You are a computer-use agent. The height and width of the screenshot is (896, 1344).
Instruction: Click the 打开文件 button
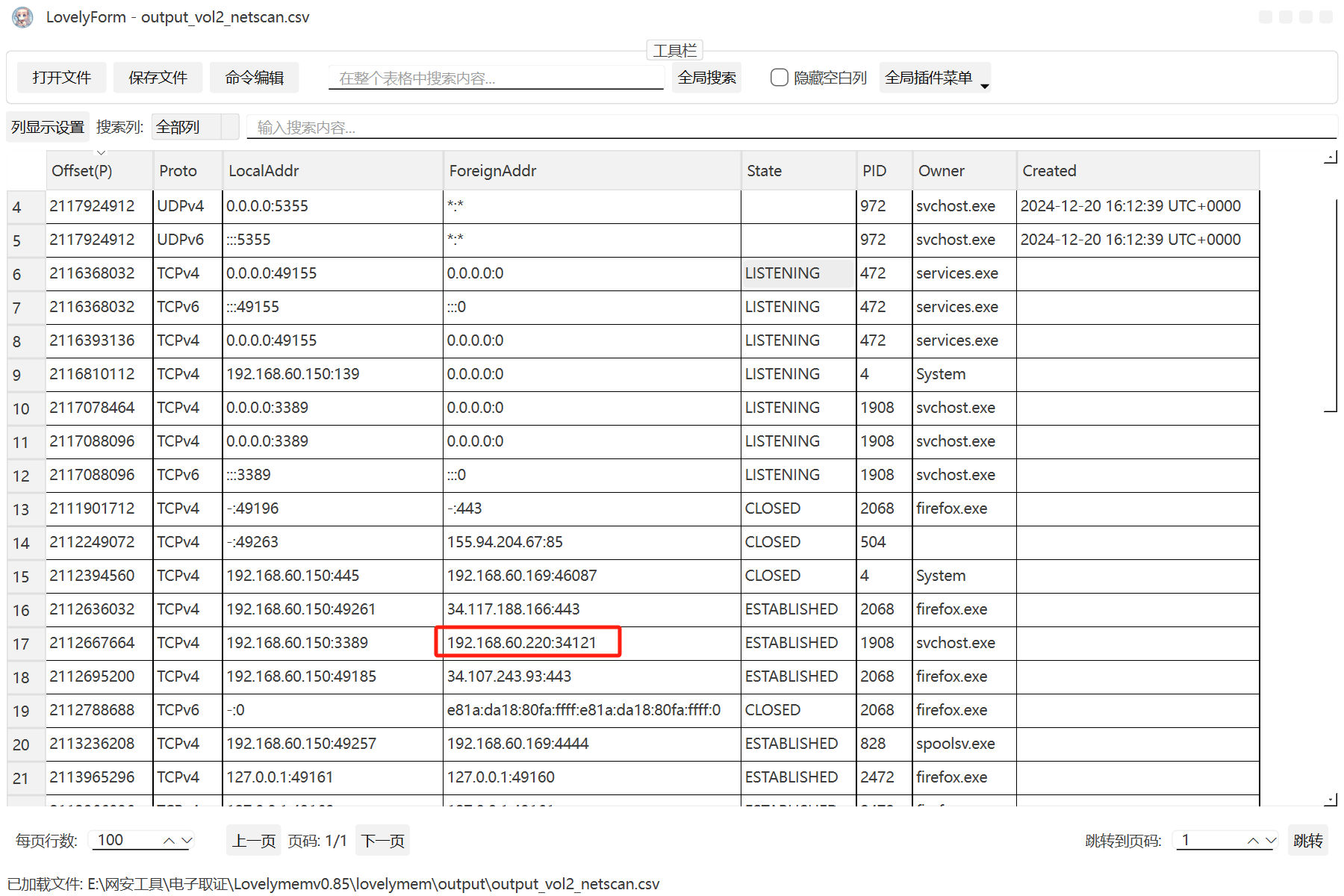(x=60, y=77)
